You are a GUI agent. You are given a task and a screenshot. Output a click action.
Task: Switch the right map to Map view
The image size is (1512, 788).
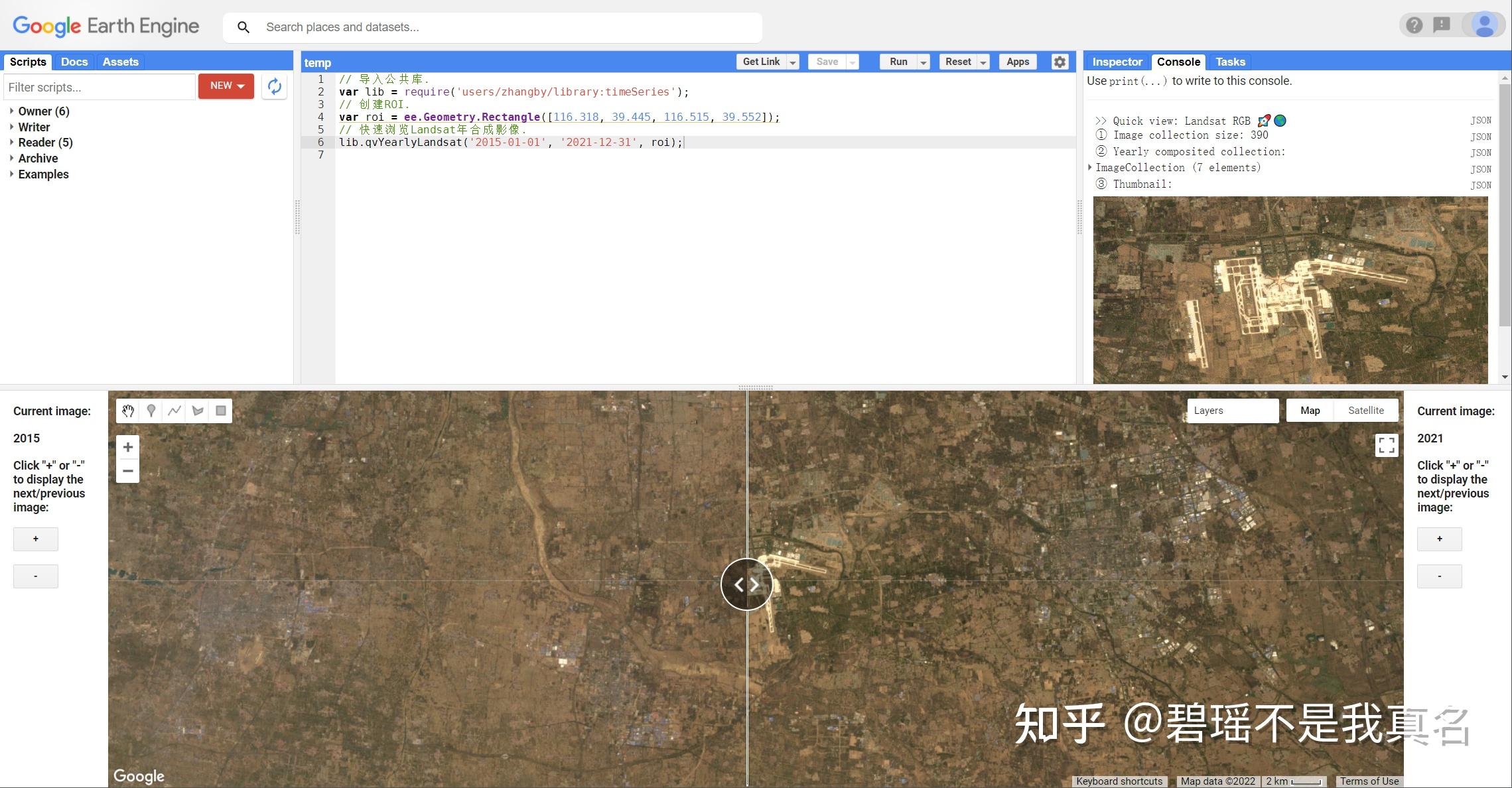pos(1308,410)
